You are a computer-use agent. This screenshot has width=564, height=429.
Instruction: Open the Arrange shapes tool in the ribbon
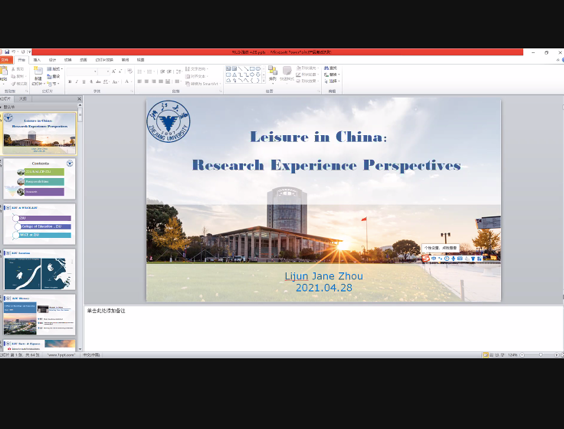(273, 73)
